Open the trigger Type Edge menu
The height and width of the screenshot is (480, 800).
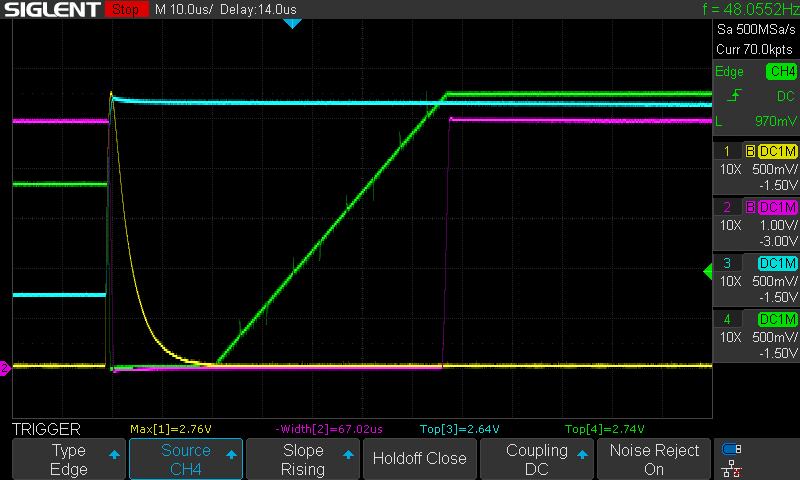click(69, 459)
